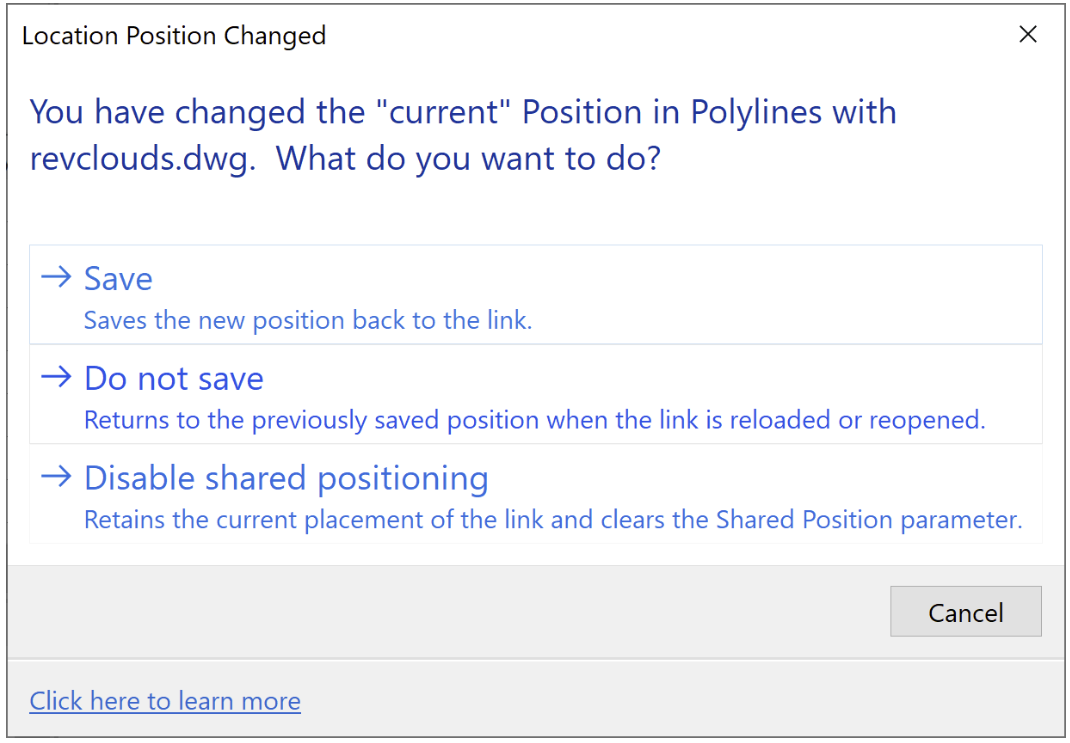Select the Do not save option
Viewport: 1070px width, 743px height.
click(x=174, y=379)
